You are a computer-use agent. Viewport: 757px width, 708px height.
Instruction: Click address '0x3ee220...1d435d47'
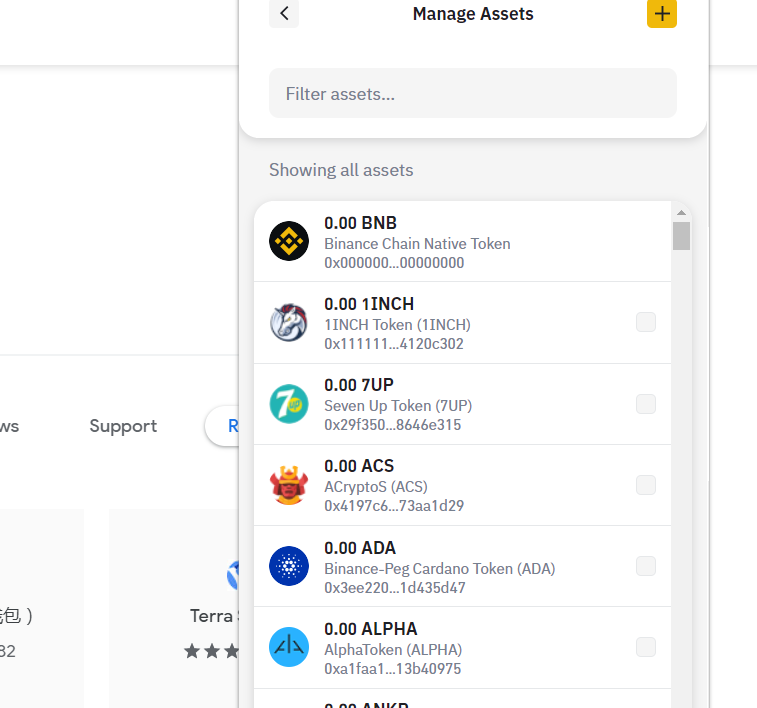395,588
